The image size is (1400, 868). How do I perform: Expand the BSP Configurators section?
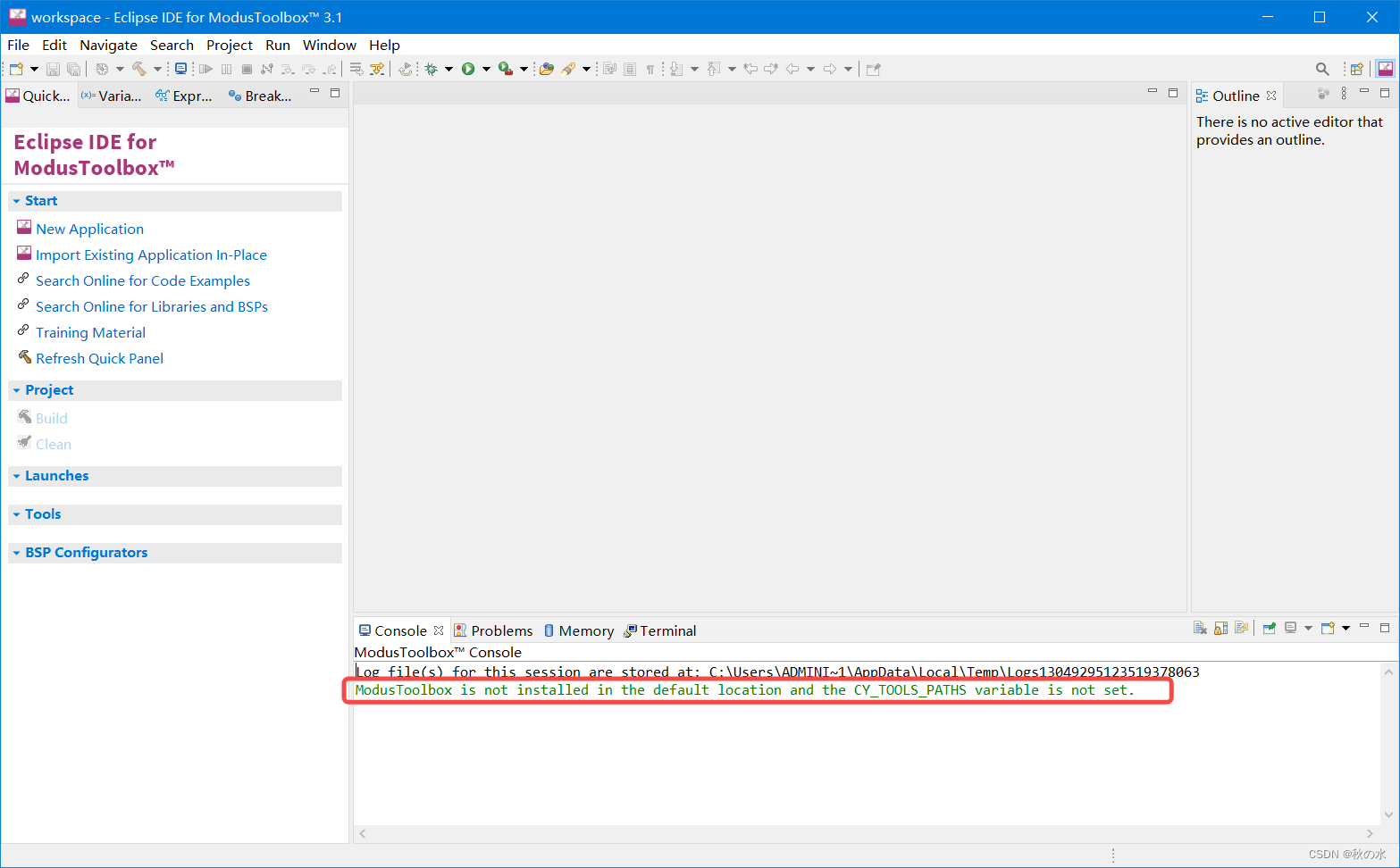[x=16, y=553]
